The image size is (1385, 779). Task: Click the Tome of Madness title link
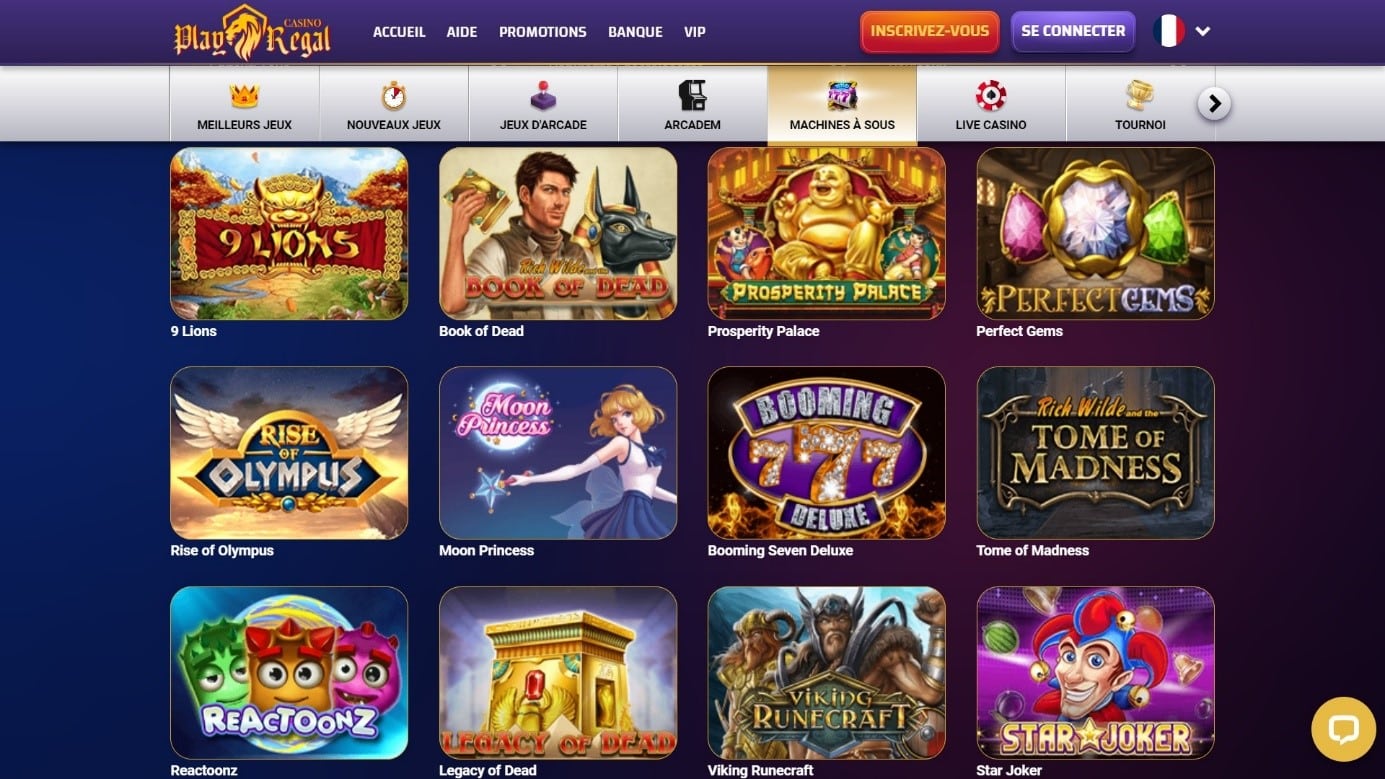coord(1032,550)
